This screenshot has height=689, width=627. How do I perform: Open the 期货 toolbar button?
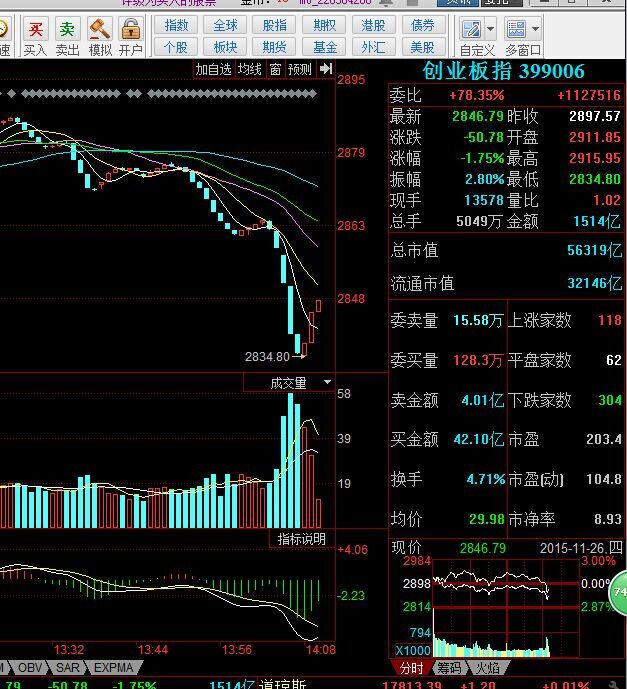[275, 47]
